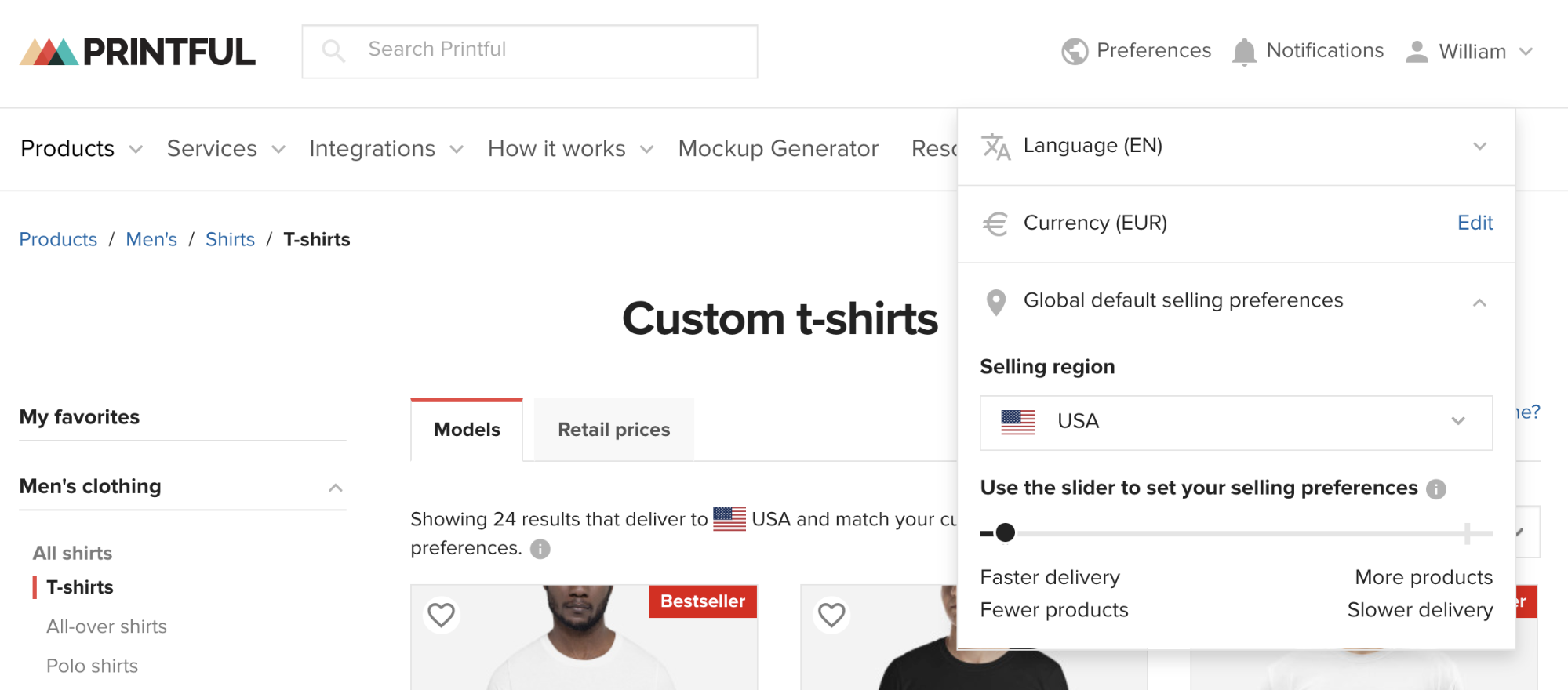Switch to the Retail prices tab
The height and width of the screenshot is (690, 1568).
pos(614,430)
